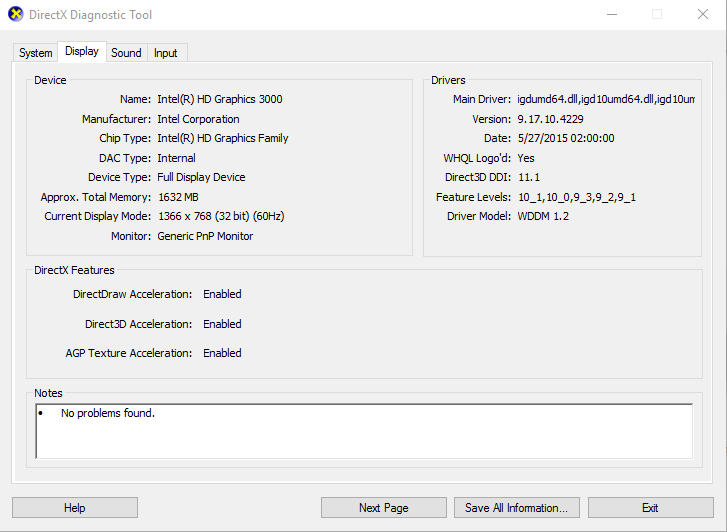Click Save All Information button

tap(517, 508)
